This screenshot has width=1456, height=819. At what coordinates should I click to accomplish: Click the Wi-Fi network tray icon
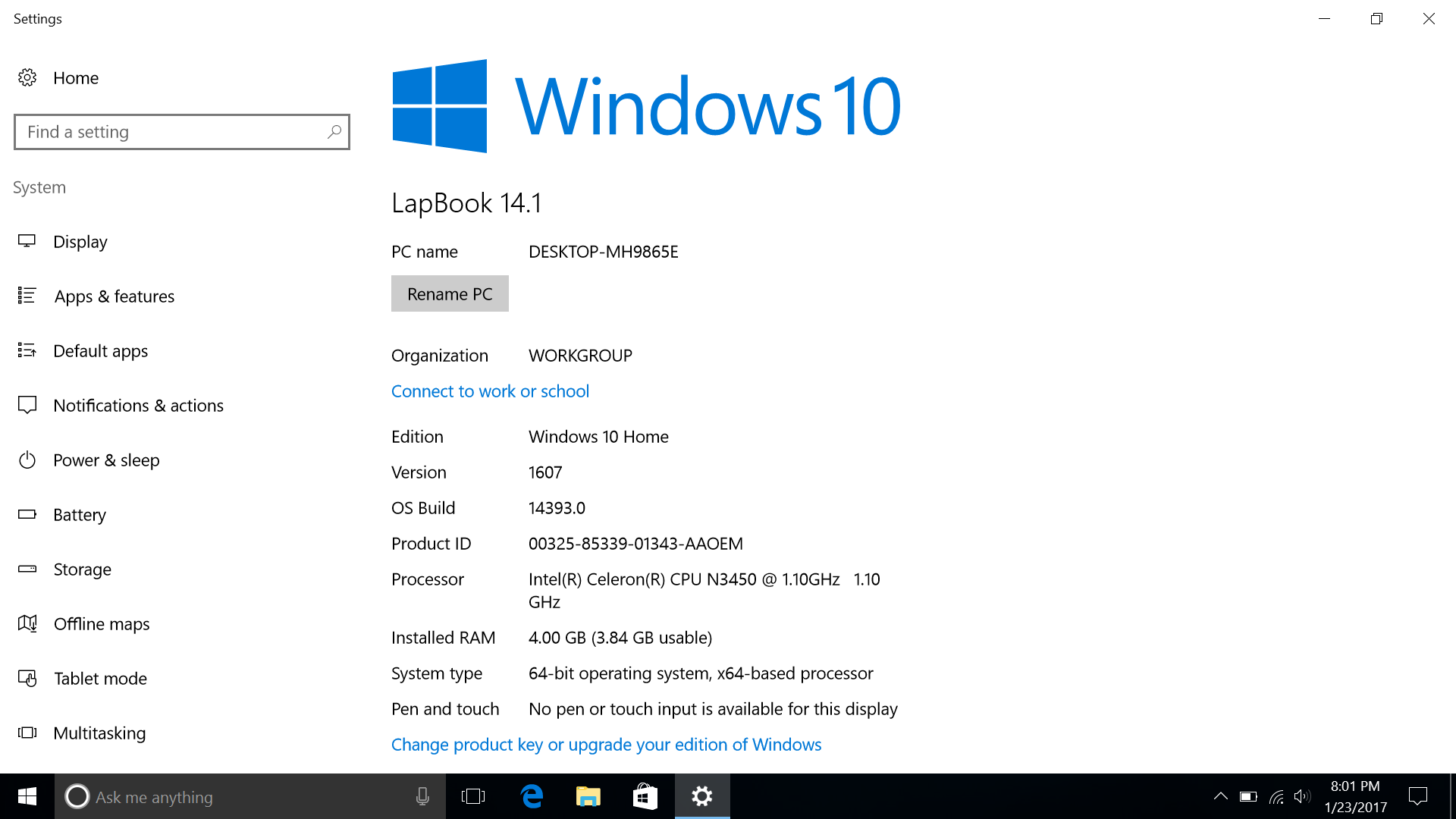click(x=1277, y=796)
